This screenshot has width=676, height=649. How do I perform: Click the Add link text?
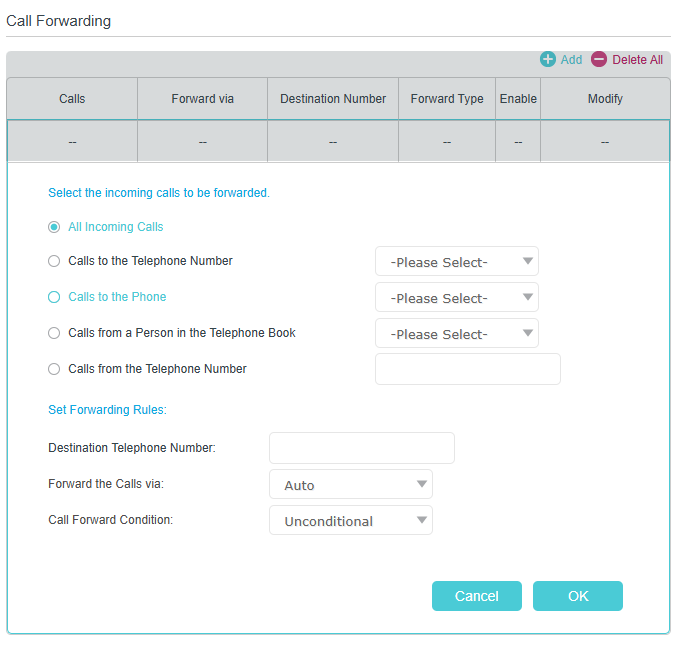[x=571, y=60]
